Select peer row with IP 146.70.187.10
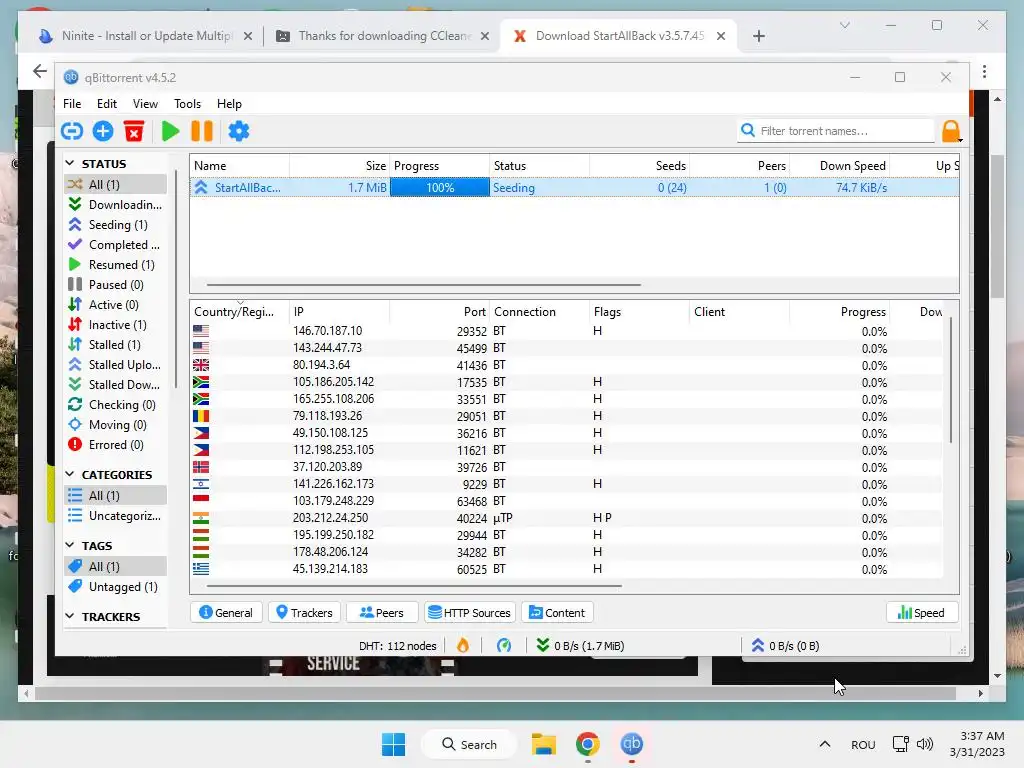Screen dimensions: 1024x768 pos(567,331)
